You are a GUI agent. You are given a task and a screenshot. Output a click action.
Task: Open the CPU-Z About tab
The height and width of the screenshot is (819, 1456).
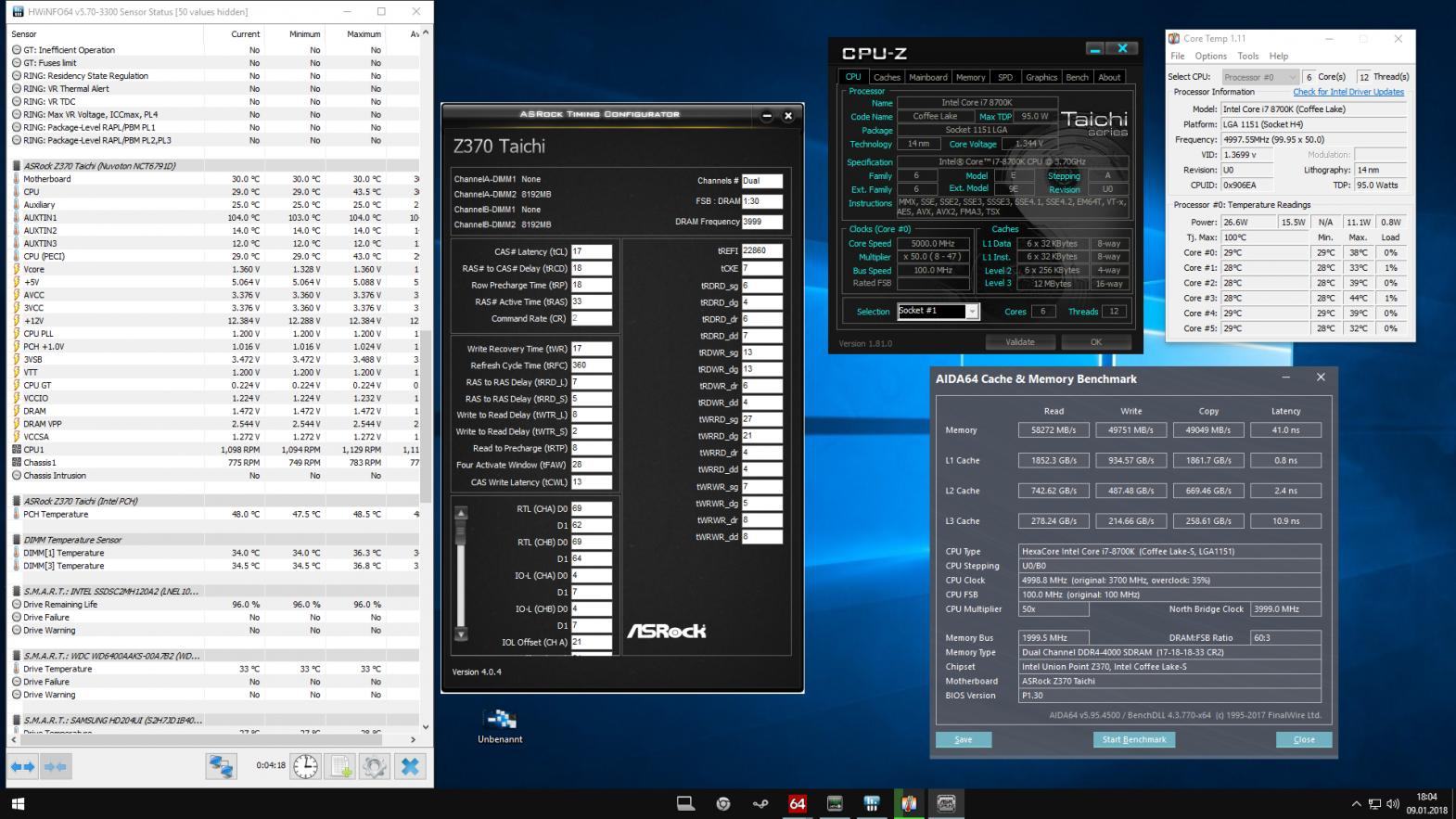pyautogui.click(x=1109, y=77)
